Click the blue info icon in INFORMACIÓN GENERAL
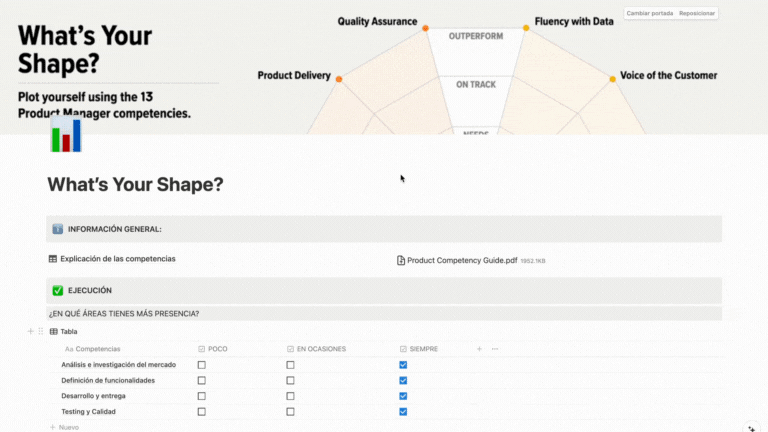 pyautogui.click(x=58, y=229)
